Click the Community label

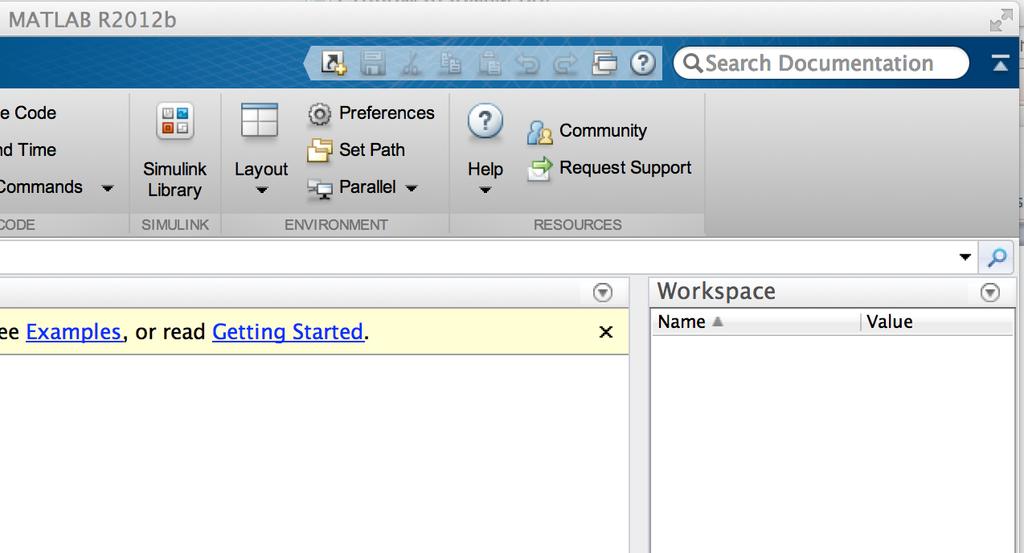point(603,131)
